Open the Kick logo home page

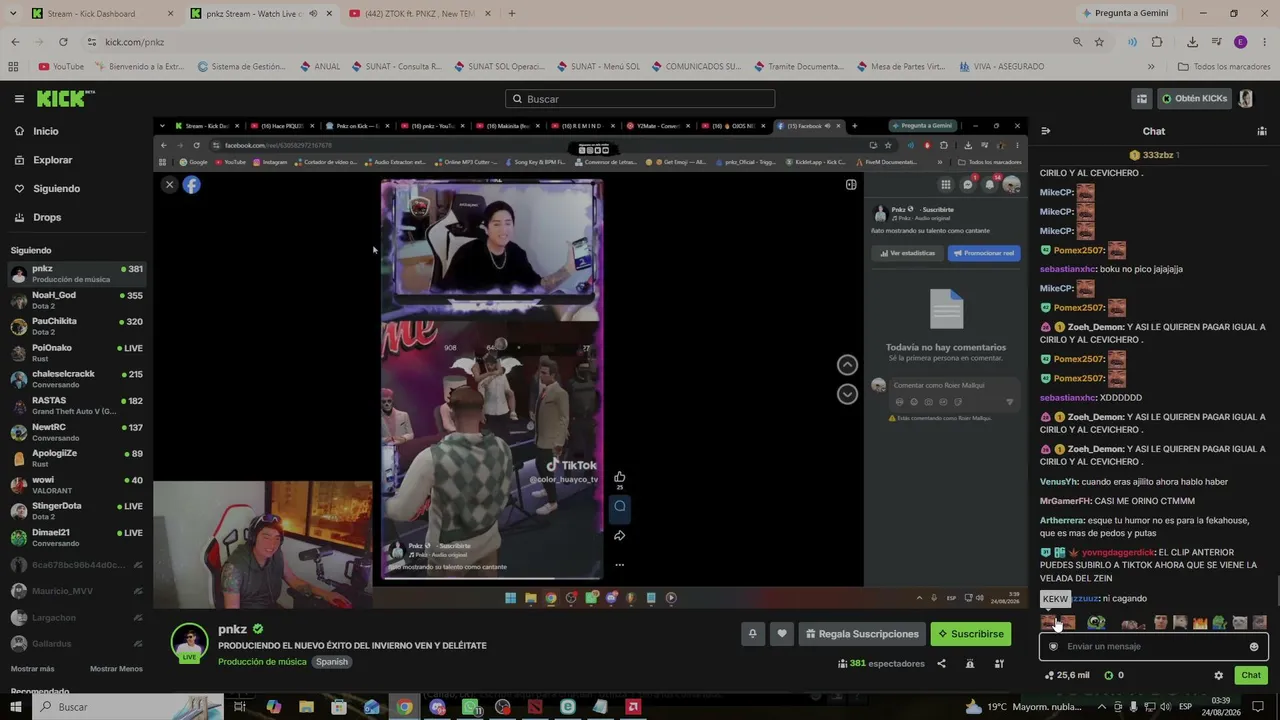click(65, 99)
